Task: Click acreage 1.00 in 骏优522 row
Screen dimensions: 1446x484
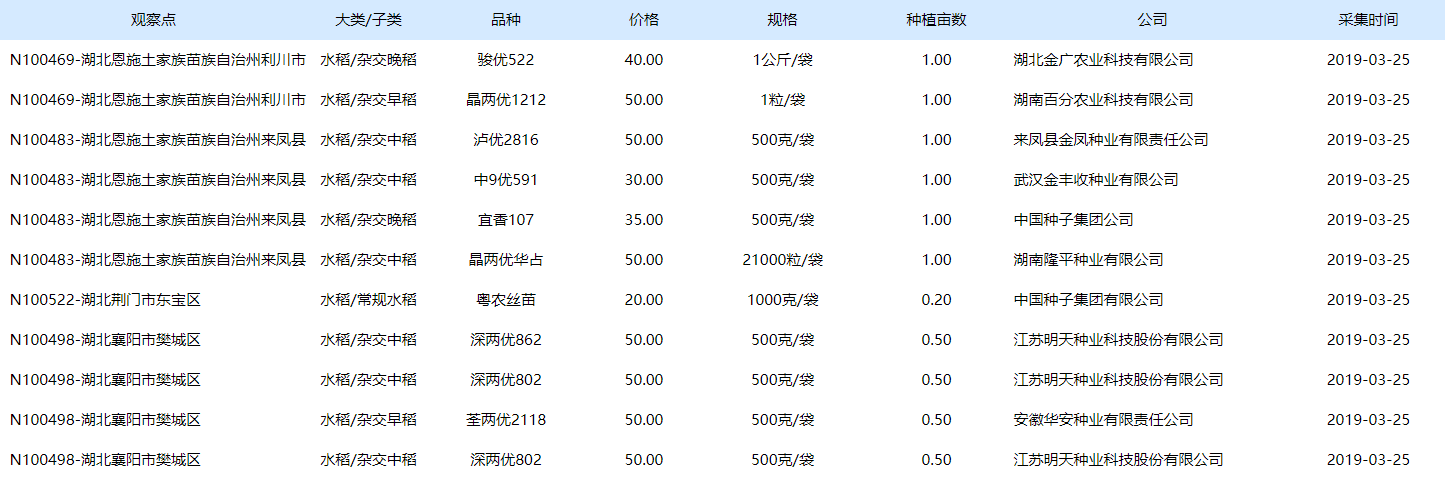Action: [936, 60]
